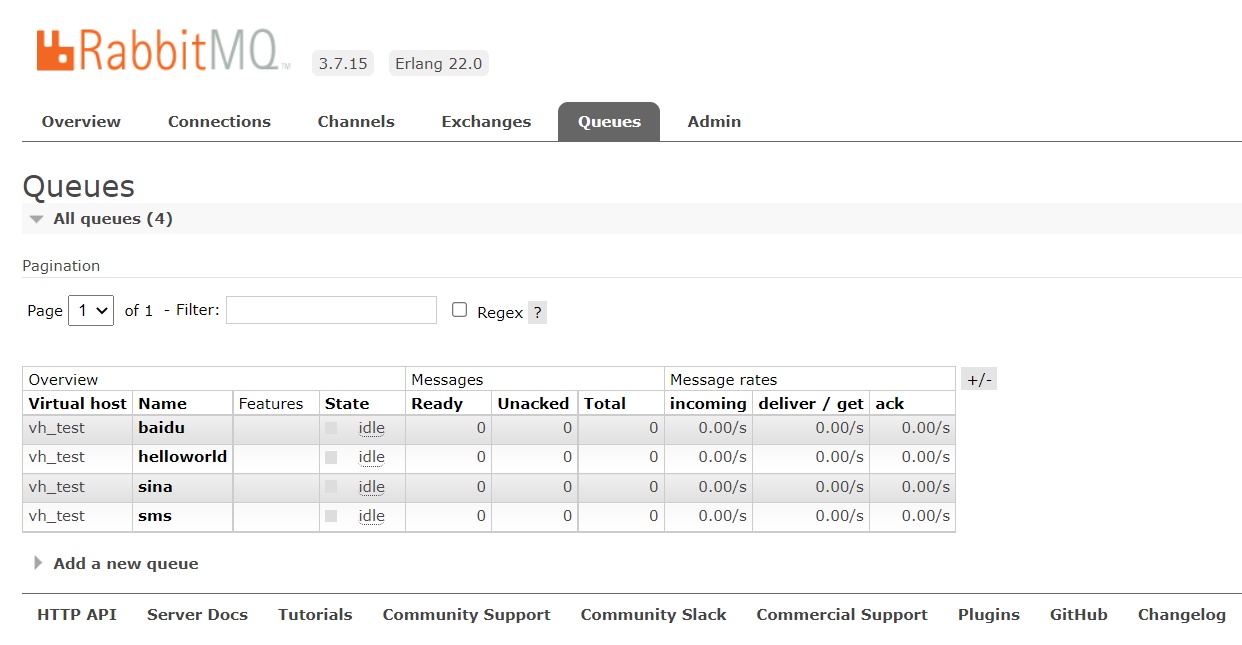
Task: Focus the Filter text field
Action: [x=332, y=310]
